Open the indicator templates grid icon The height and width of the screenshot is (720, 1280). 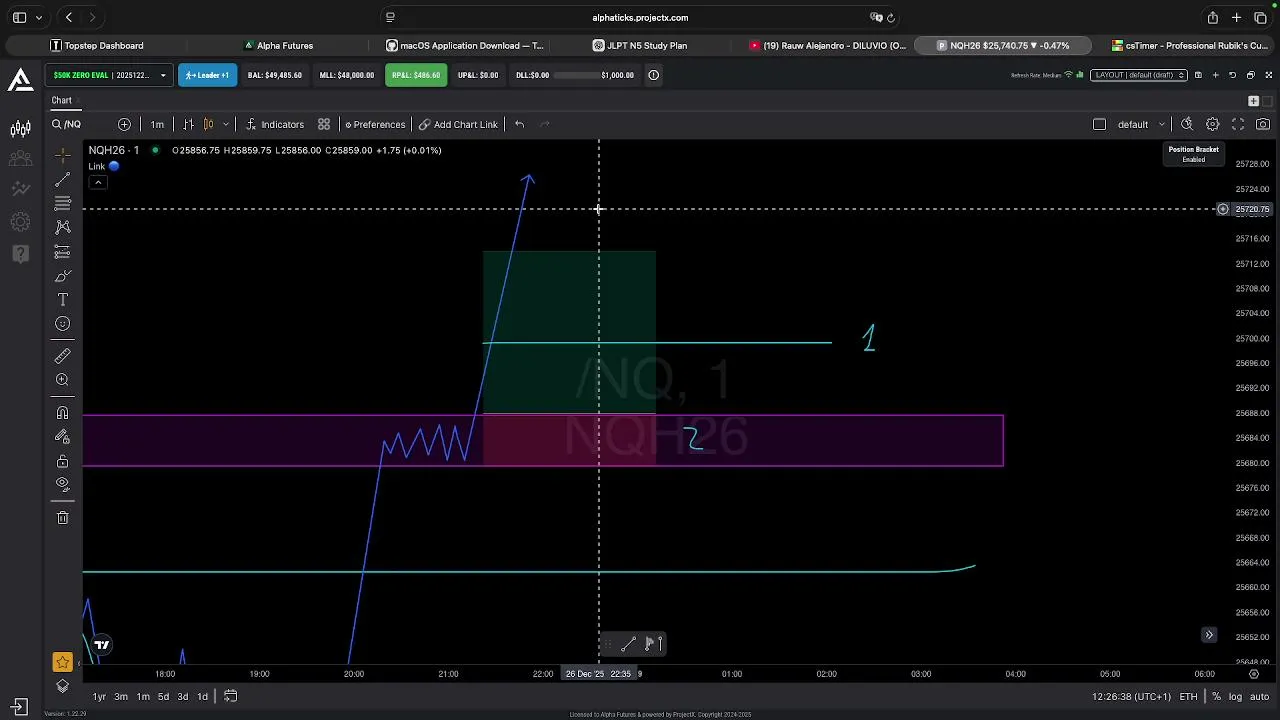(324, 124)
